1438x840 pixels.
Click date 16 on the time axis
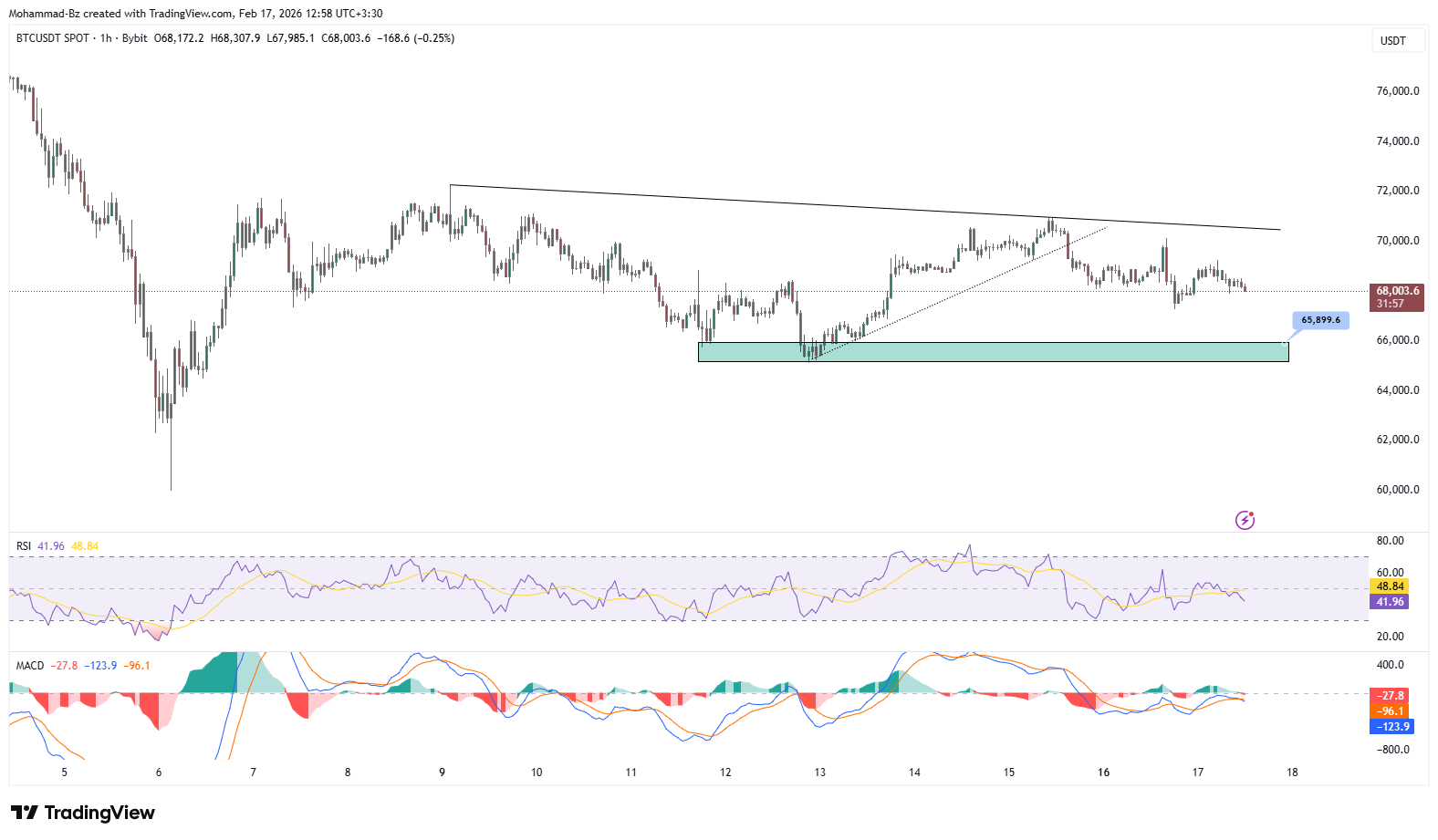coord(1103,773)
